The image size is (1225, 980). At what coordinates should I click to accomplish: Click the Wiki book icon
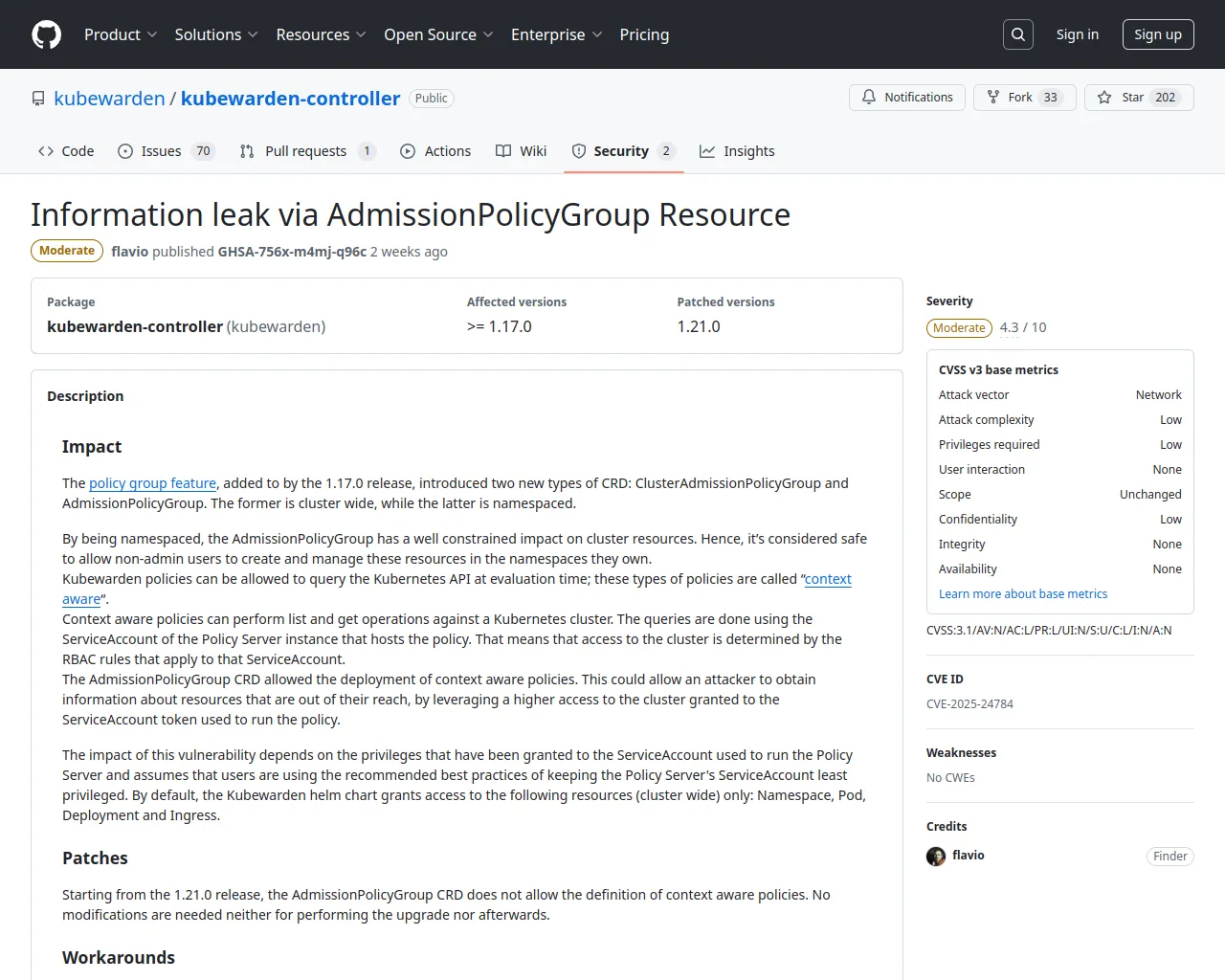503,151
